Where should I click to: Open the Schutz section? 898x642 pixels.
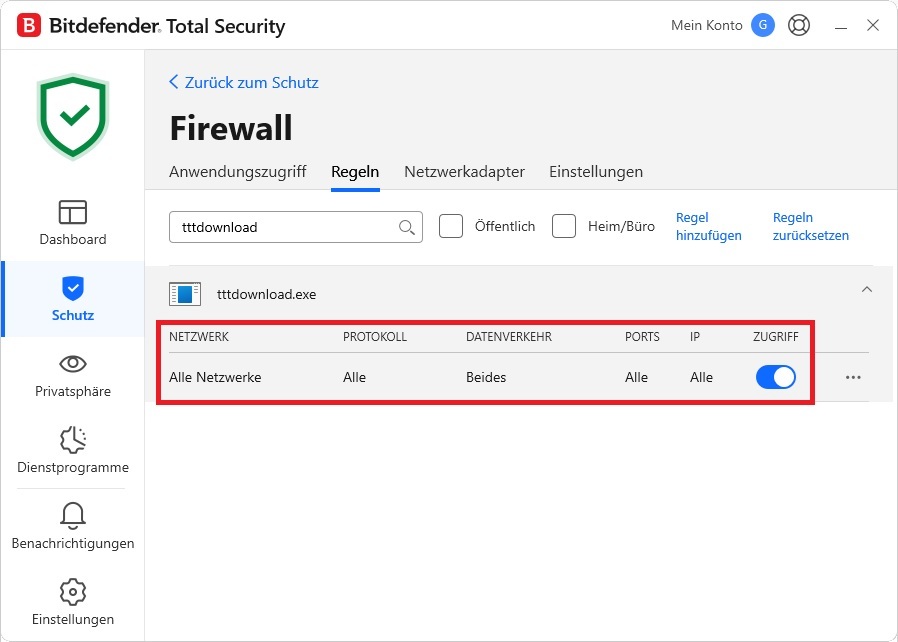[x=73, y=298]
